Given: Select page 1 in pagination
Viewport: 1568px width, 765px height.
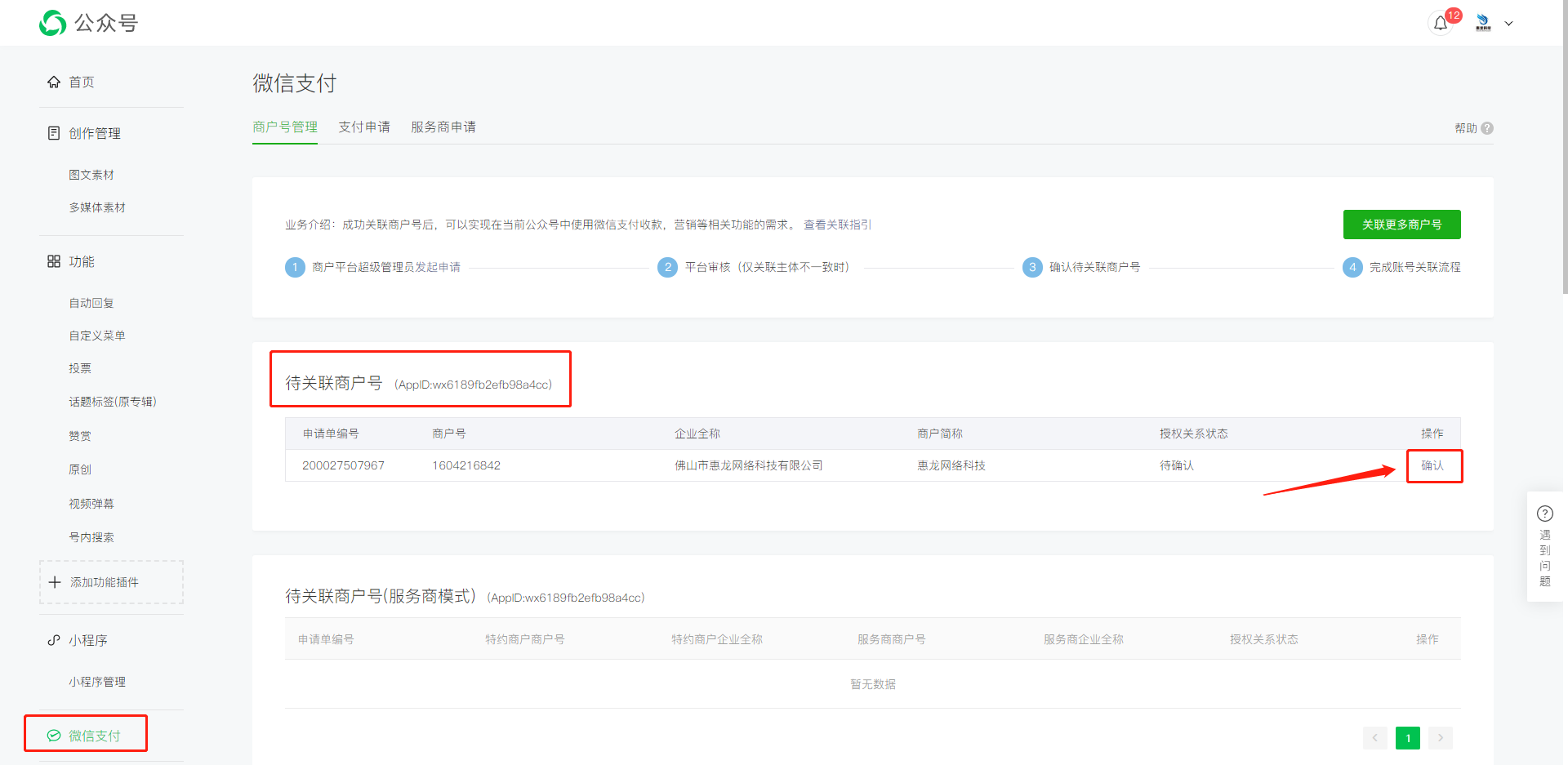Looking at the screenshot, I should point(1408,738).
